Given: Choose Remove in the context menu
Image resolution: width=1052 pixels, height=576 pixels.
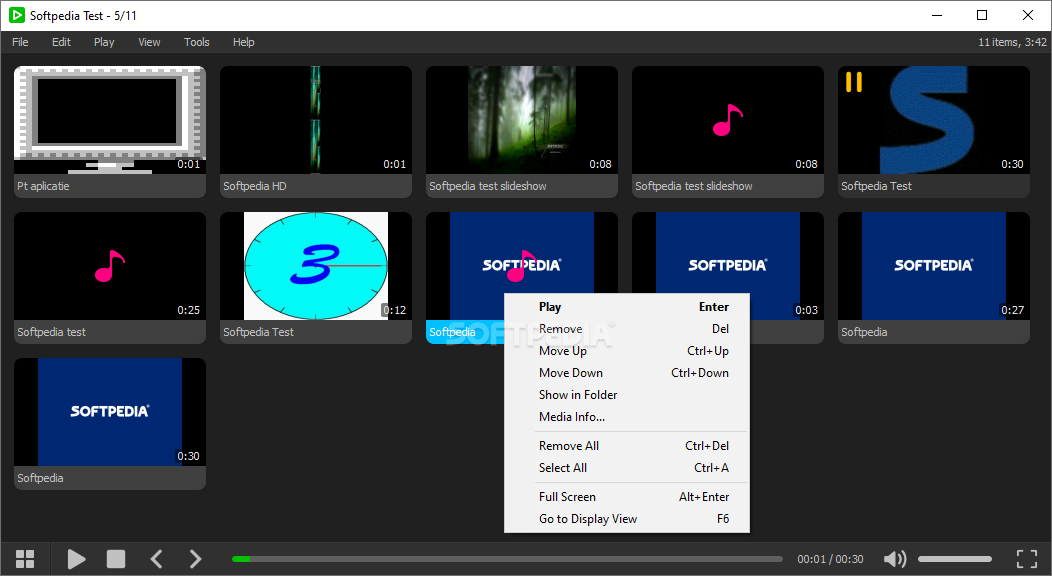Looking at the screenshot, I should tap(627, 329).
